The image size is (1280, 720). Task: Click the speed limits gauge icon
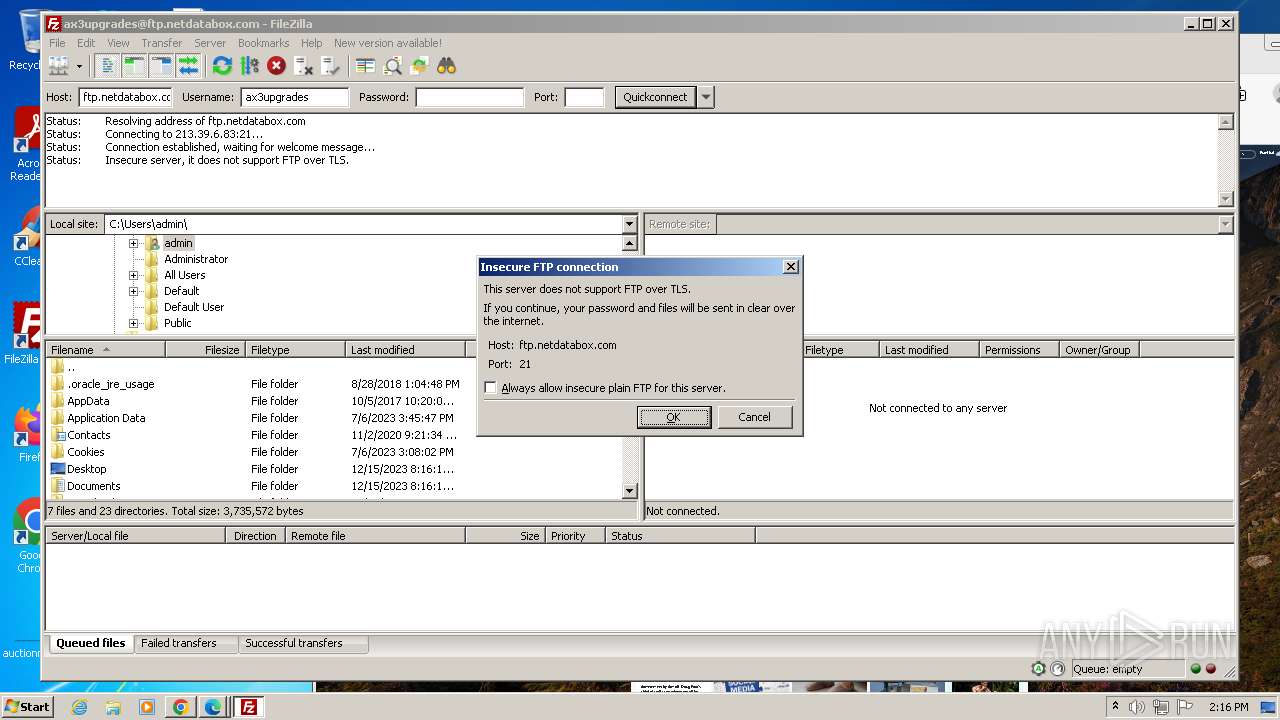coord(1058,669)
